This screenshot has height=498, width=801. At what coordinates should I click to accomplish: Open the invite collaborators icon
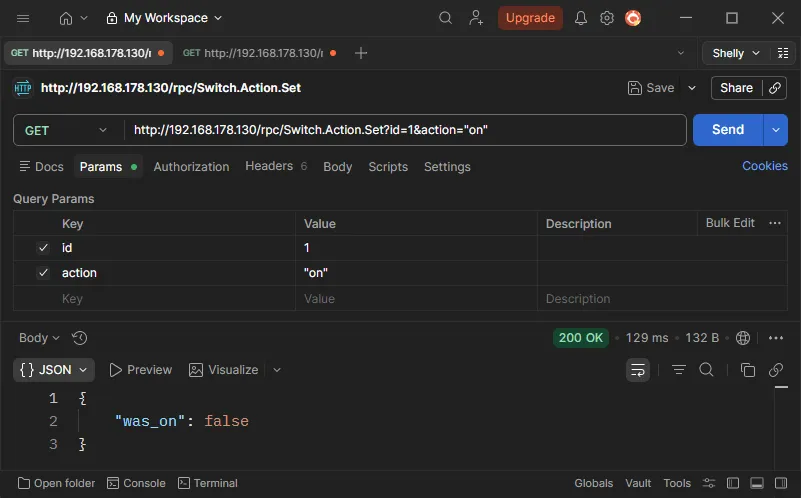coord(477,18)
